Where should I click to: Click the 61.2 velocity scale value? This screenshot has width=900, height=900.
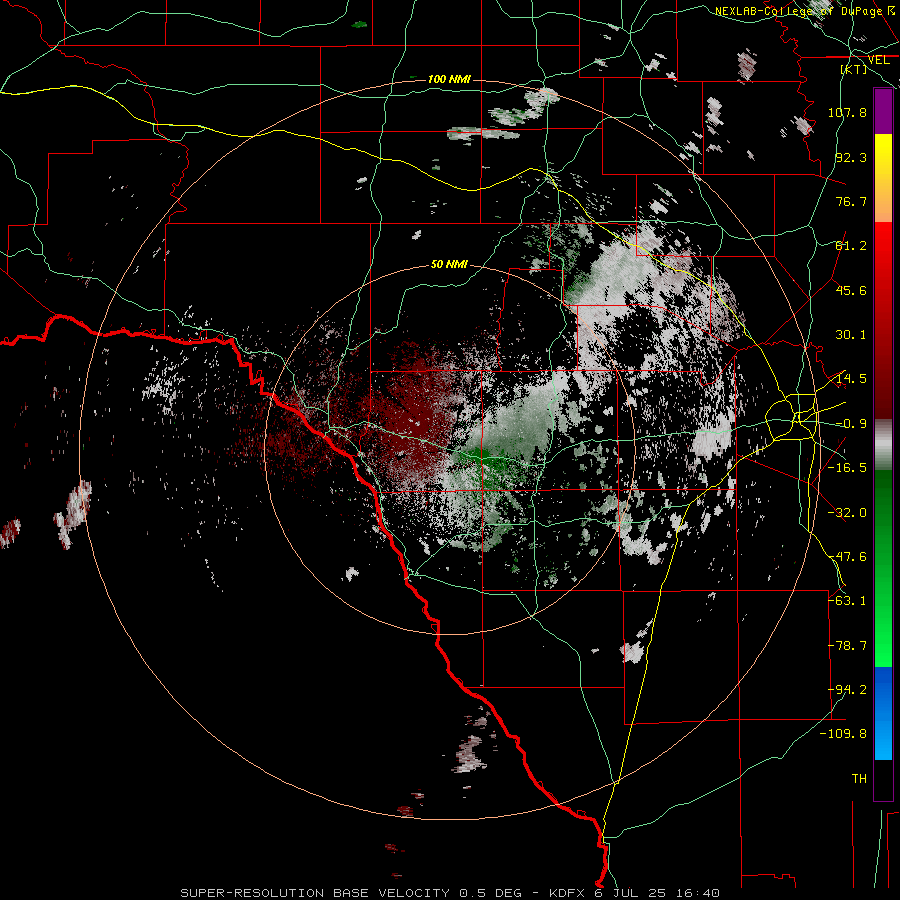click(x=851, y=246)
